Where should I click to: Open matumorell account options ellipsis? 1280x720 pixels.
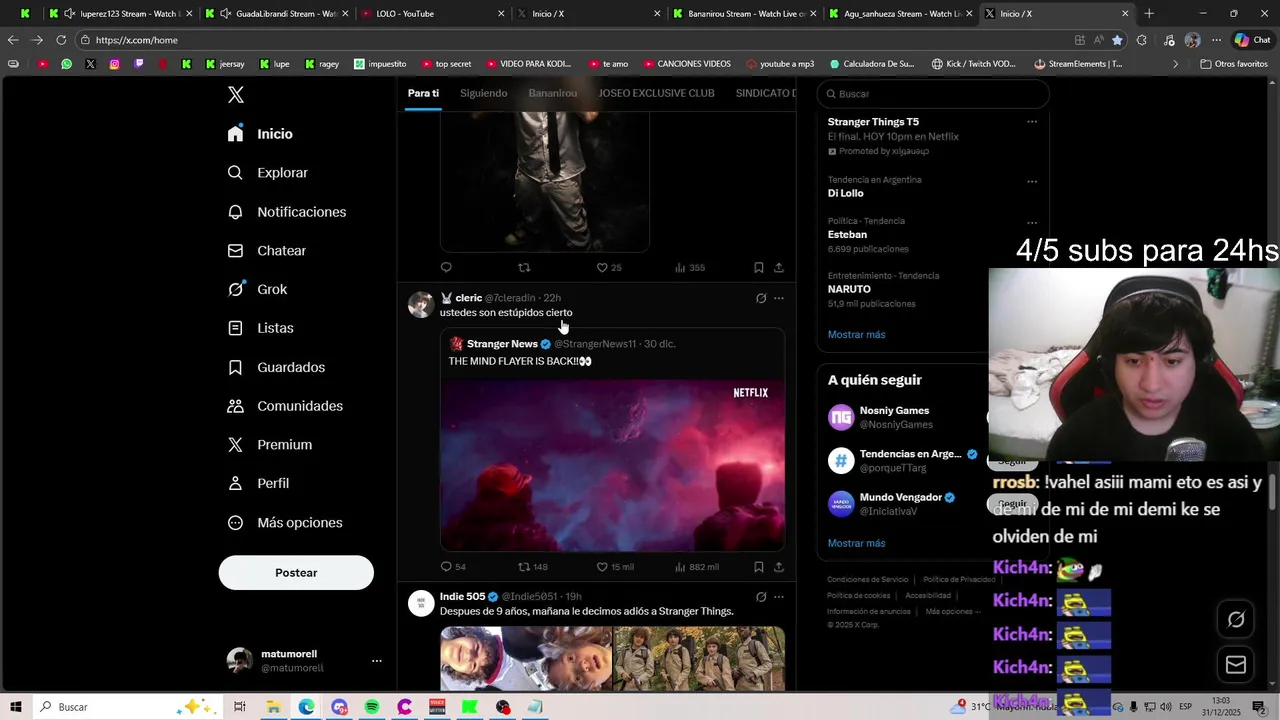coord(377,661)
